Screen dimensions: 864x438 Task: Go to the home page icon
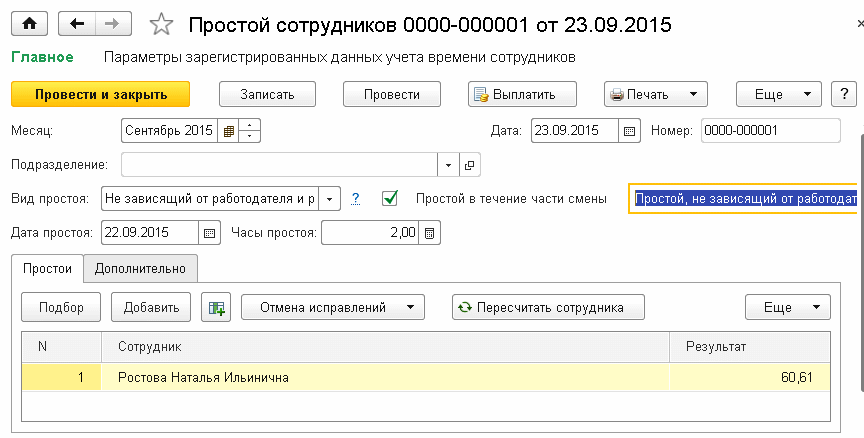click(29, 24)
